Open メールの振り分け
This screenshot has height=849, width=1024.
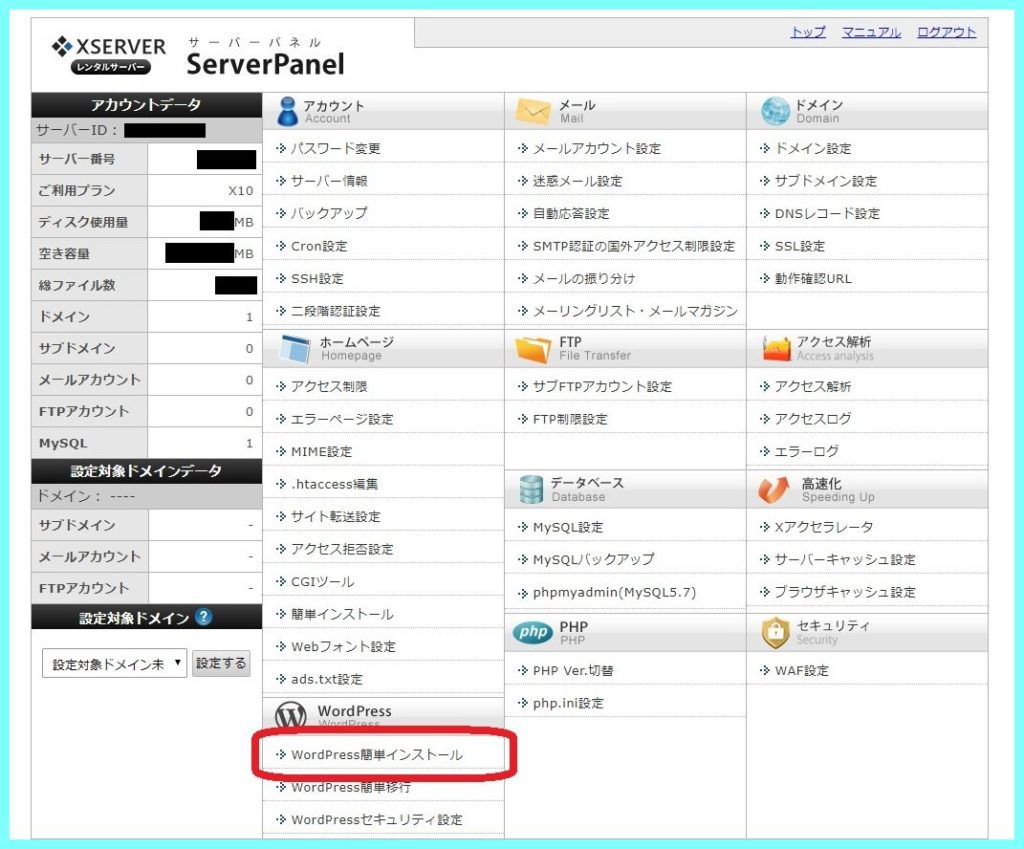point(584,279)
